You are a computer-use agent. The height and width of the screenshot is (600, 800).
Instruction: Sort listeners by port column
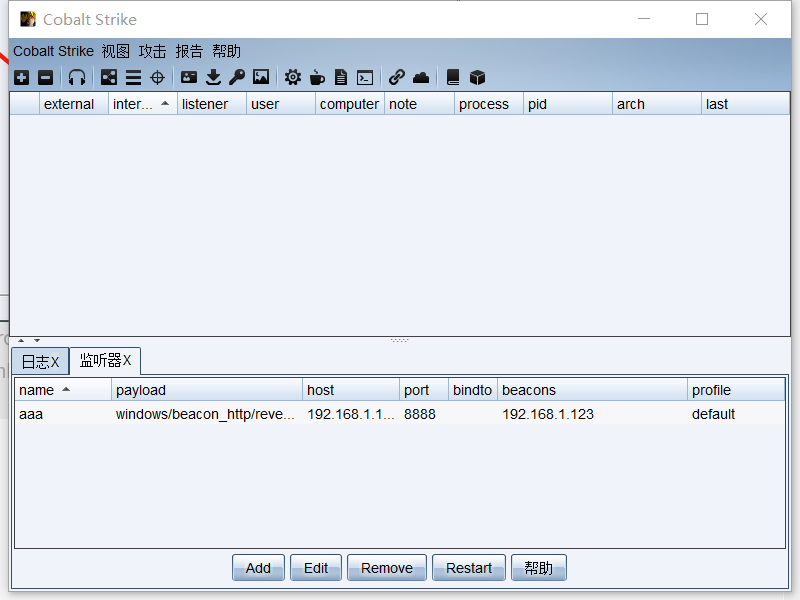[423, 390]
